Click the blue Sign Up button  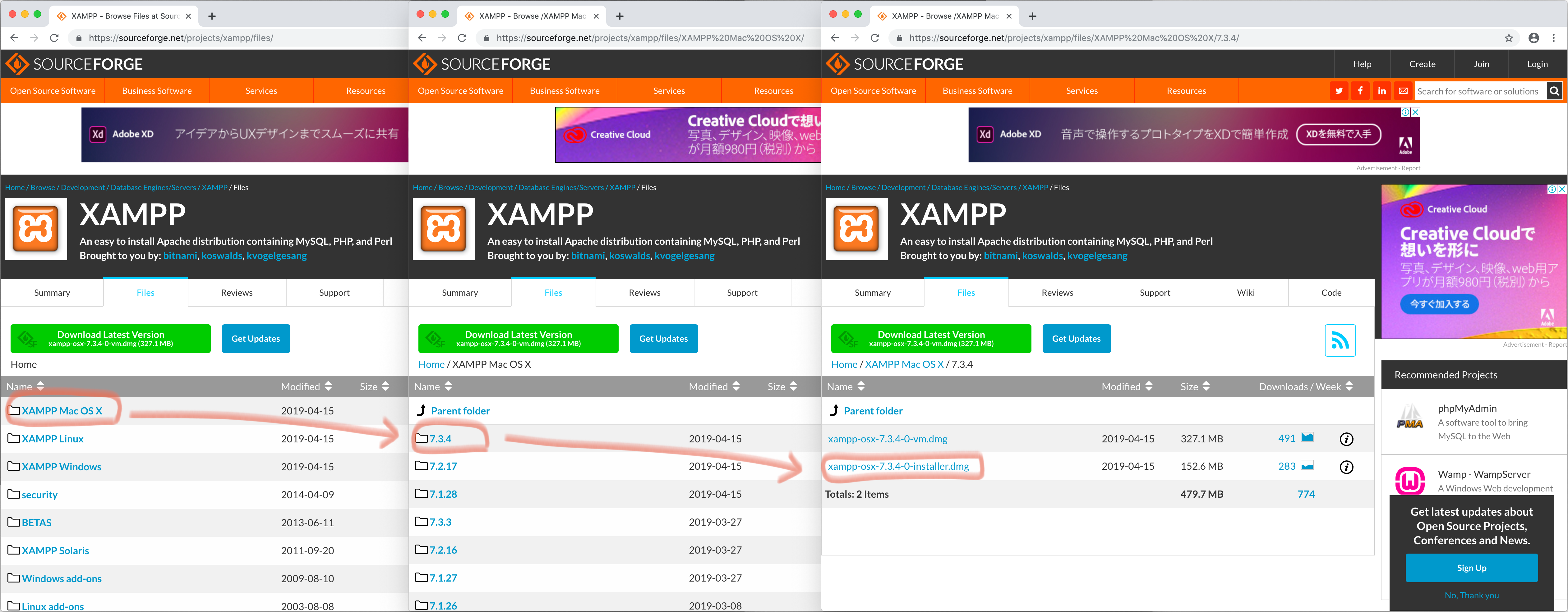(x=1471, y=568)
